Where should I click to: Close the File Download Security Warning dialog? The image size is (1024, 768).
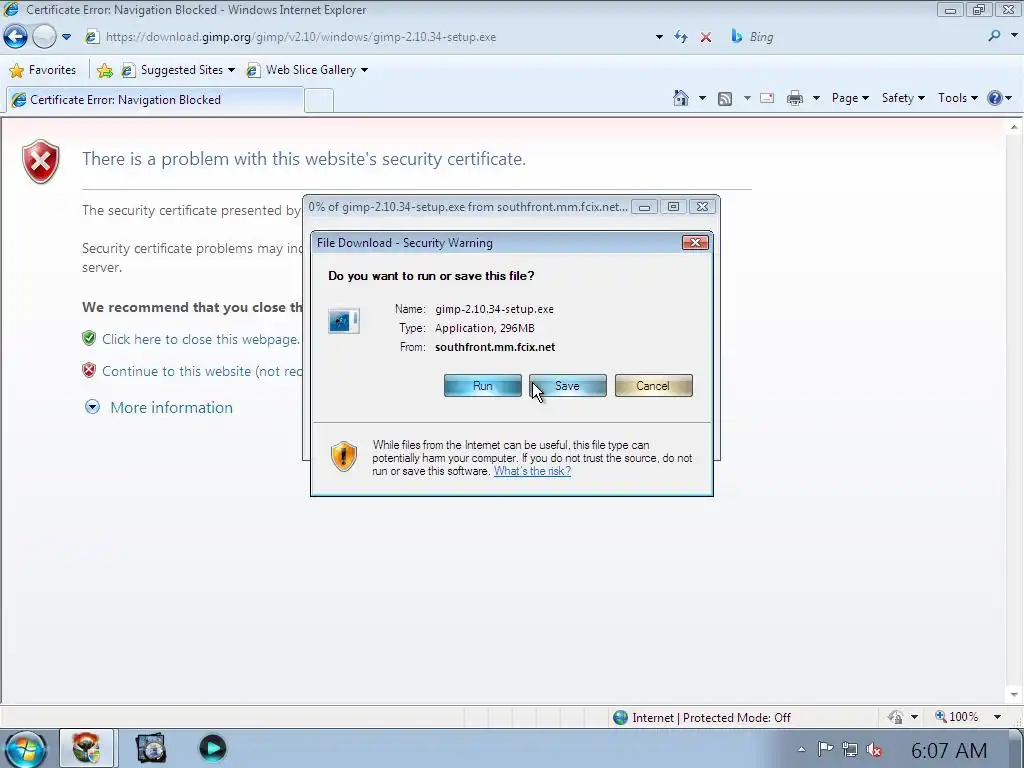[x=695, y=243]
